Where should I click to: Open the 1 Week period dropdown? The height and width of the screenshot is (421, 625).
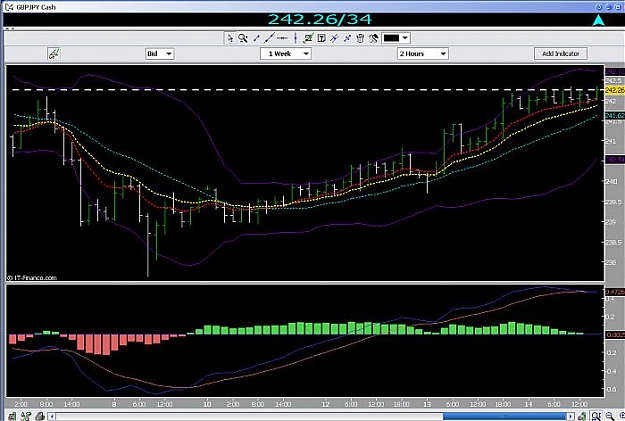point(286,54)
